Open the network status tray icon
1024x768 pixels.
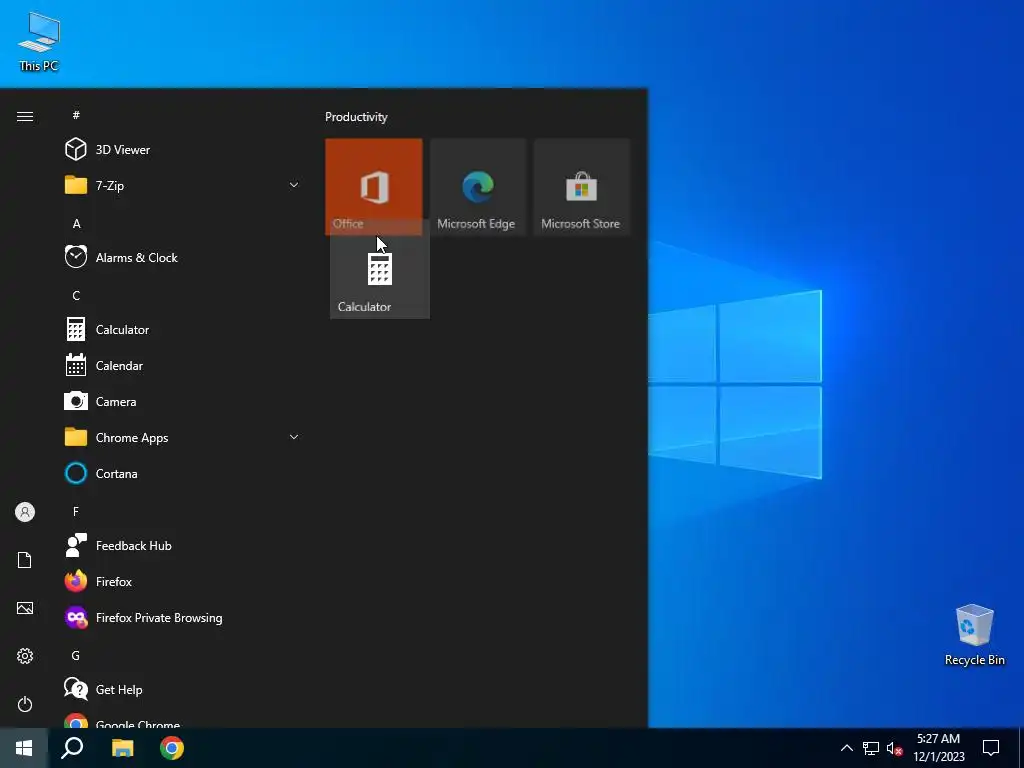pyautogui.click(x=871, y=748)
